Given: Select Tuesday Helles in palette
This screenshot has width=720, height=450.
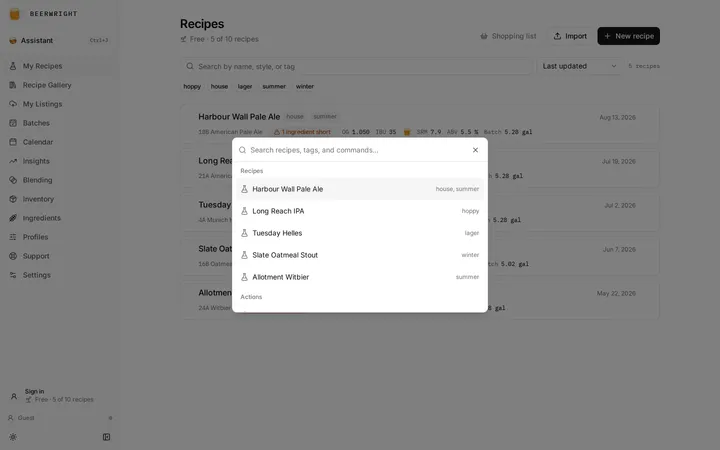Looking at the screenshot, I should 360,233.
